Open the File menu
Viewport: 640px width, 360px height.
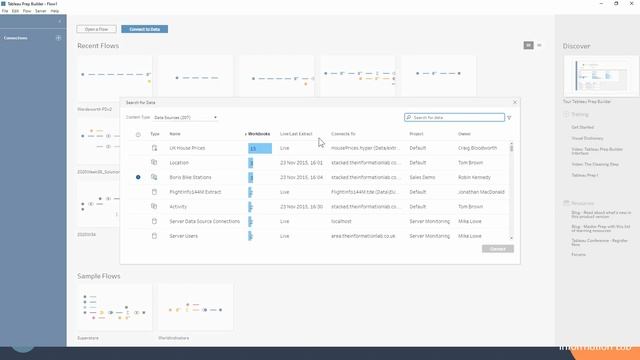point(5,11)
